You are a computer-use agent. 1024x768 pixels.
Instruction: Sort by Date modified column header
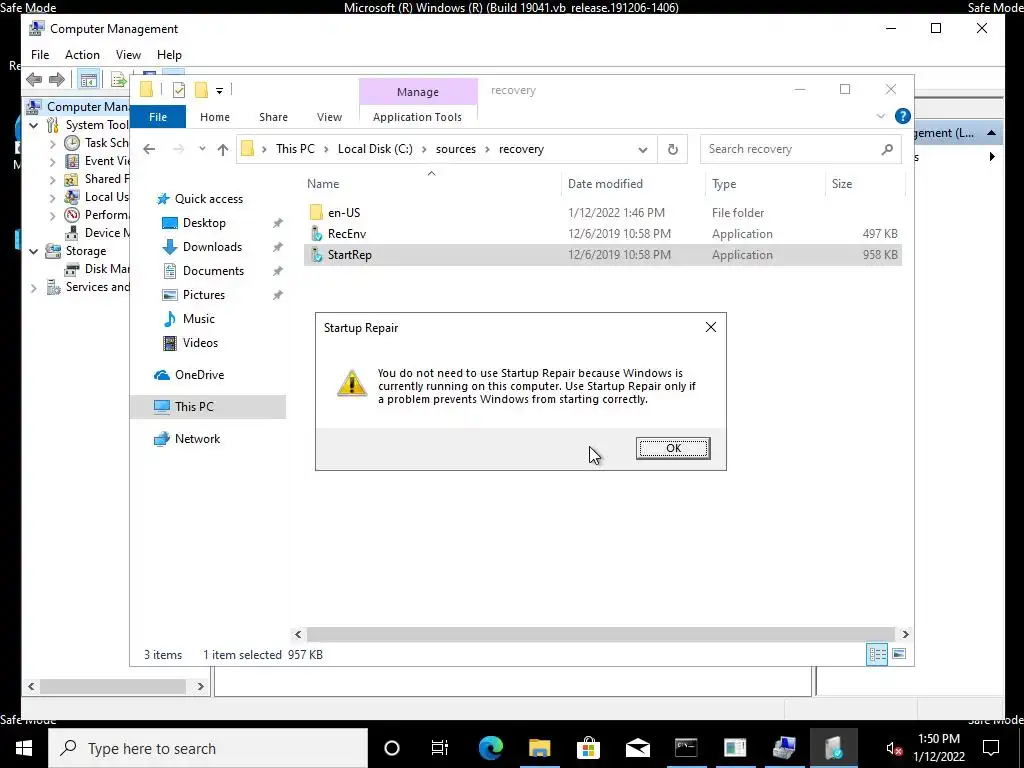point(633,184)
